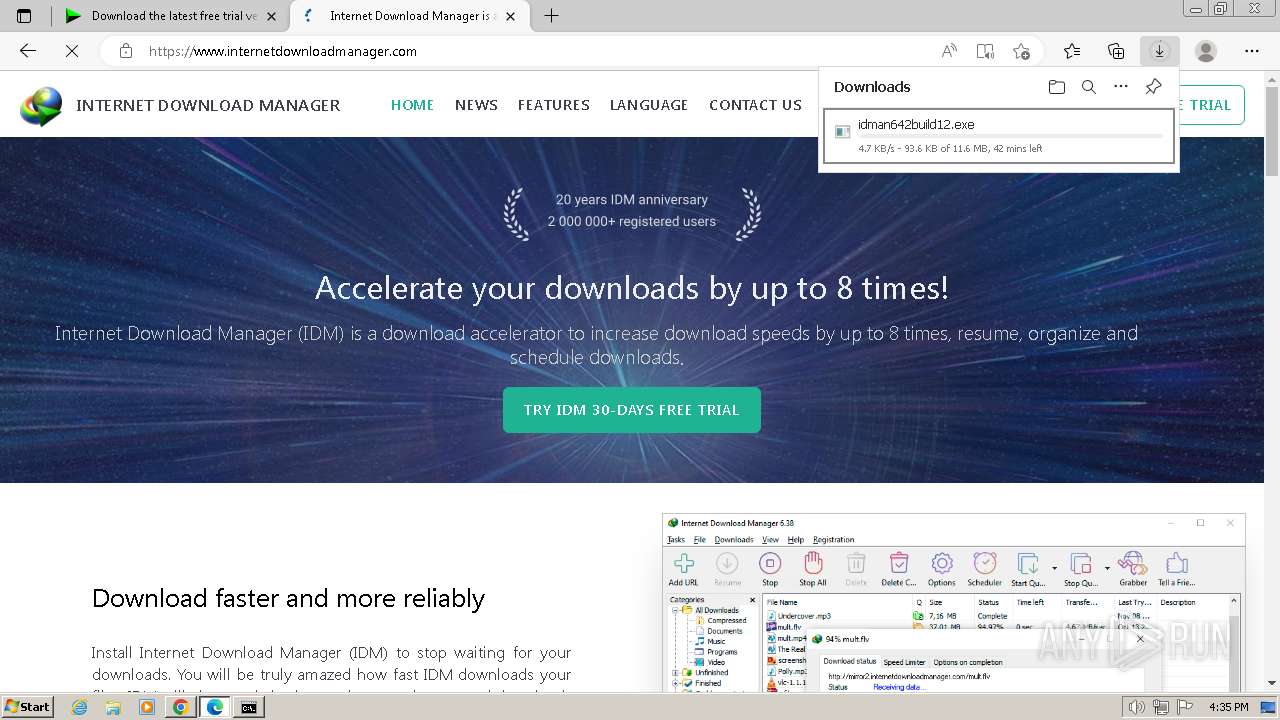Click idman642build12.exe download entry

(x=998, y=136)
